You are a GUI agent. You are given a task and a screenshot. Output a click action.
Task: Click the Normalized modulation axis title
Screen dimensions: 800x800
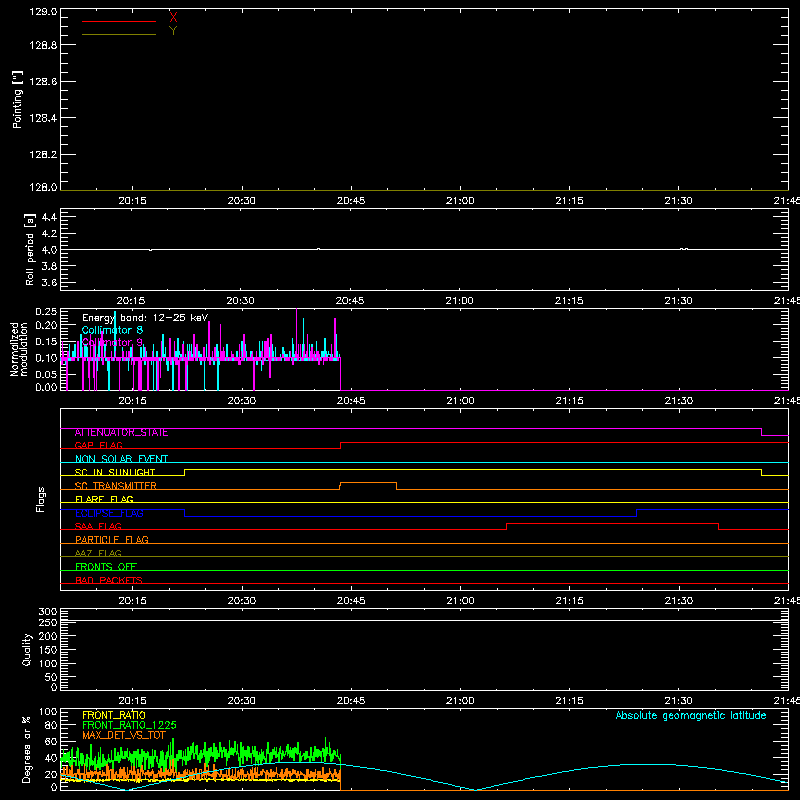pyautogui.click(x=18, y=349)
